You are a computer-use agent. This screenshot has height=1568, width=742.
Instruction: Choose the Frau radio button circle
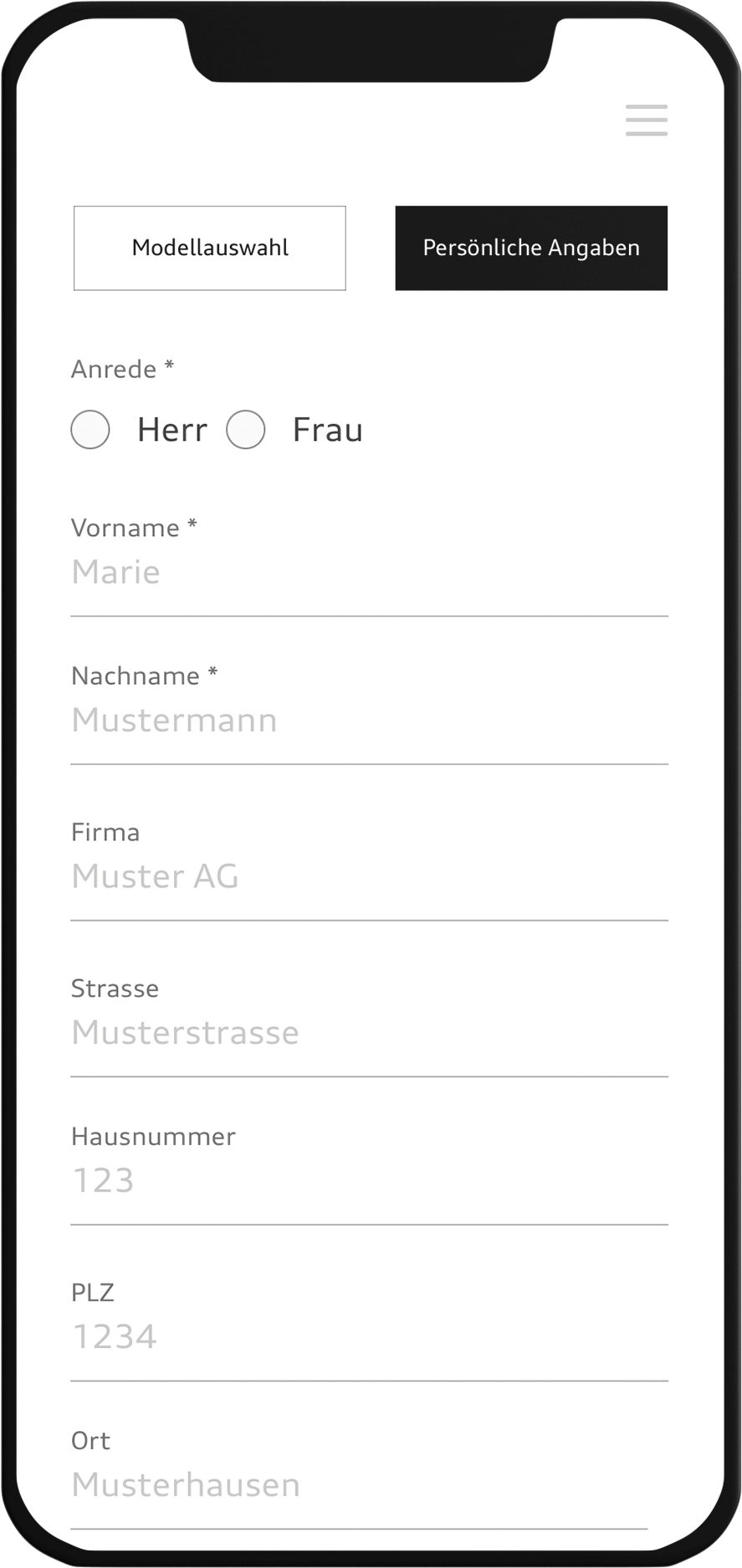(x=246, y=430)
